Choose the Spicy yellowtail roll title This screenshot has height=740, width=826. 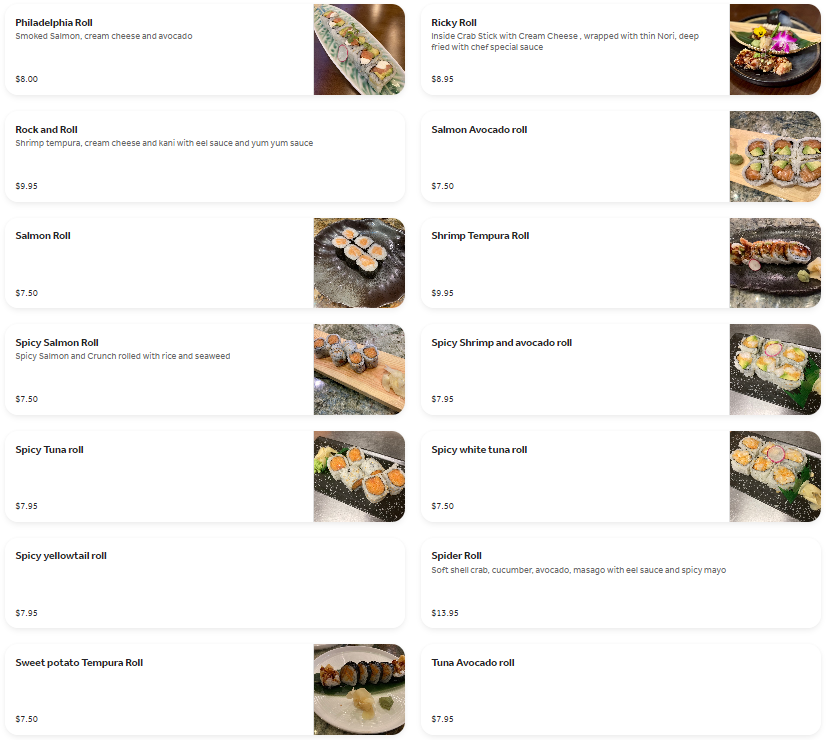[x=61, y=556]
